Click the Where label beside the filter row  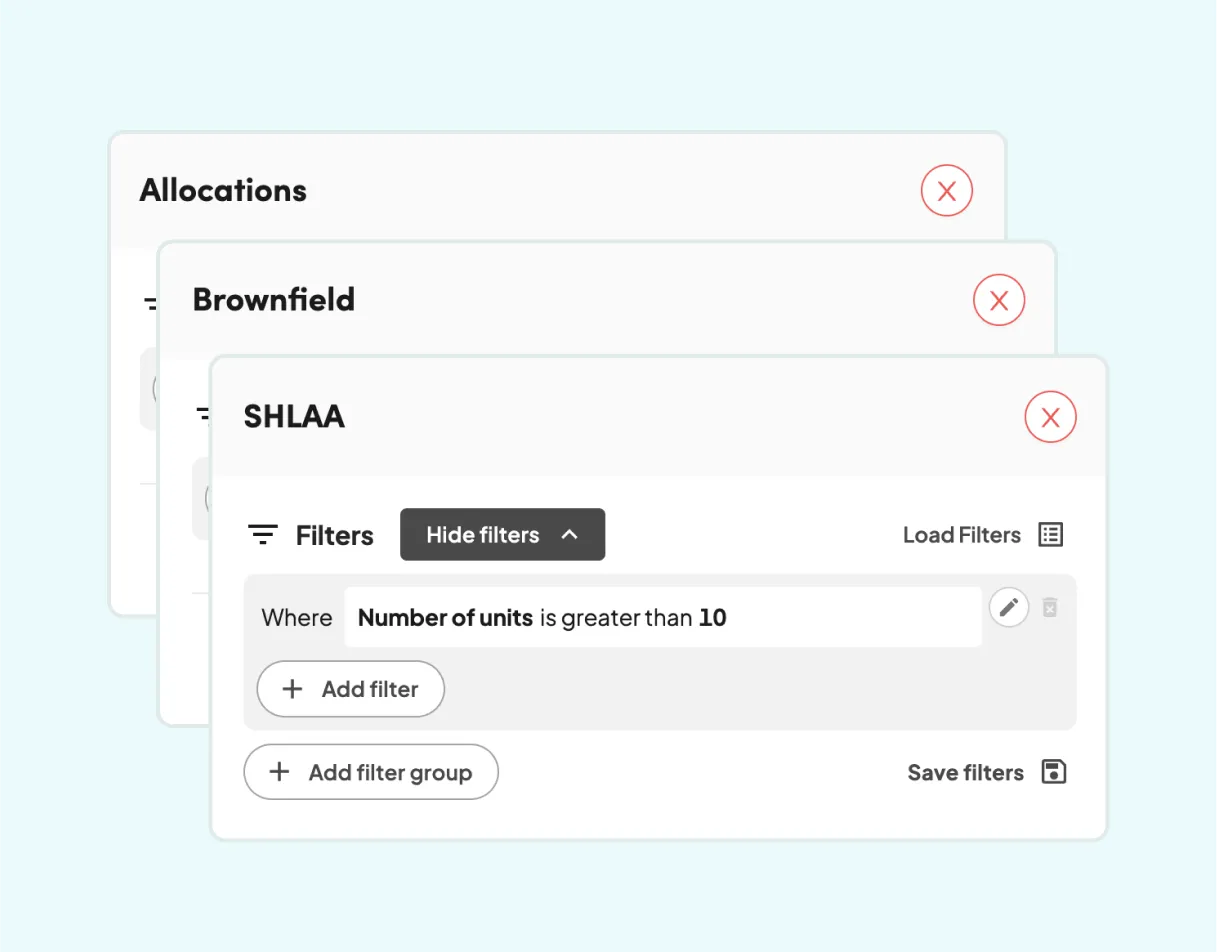pyautogui.click(x=296, y=617)
